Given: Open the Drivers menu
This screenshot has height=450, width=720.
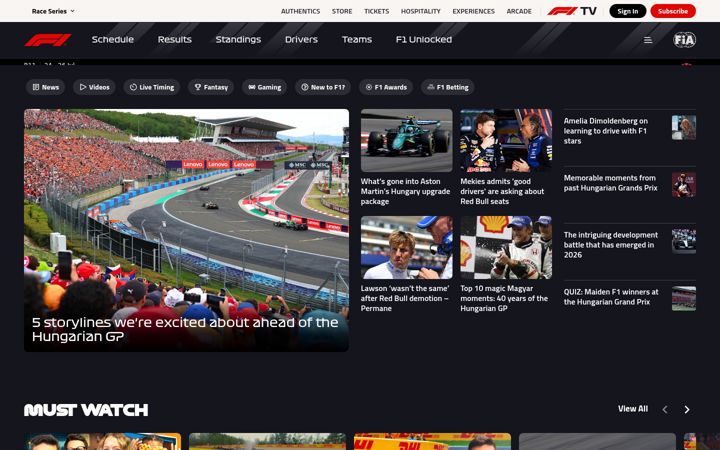Looking at the screenshot, I should click(301, 39).
